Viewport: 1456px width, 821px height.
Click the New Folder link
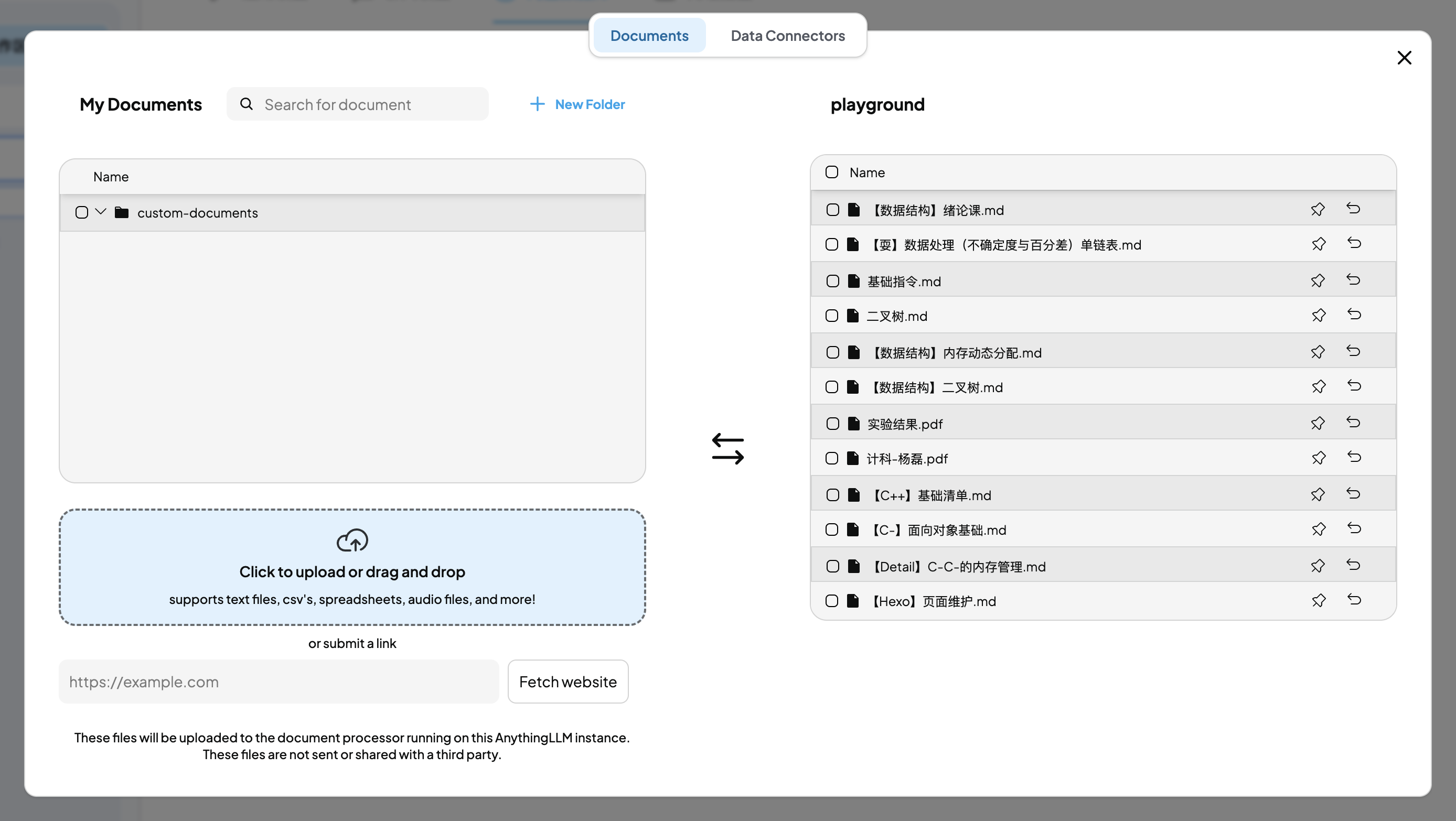pyautogui.click(x=577, y=104)
